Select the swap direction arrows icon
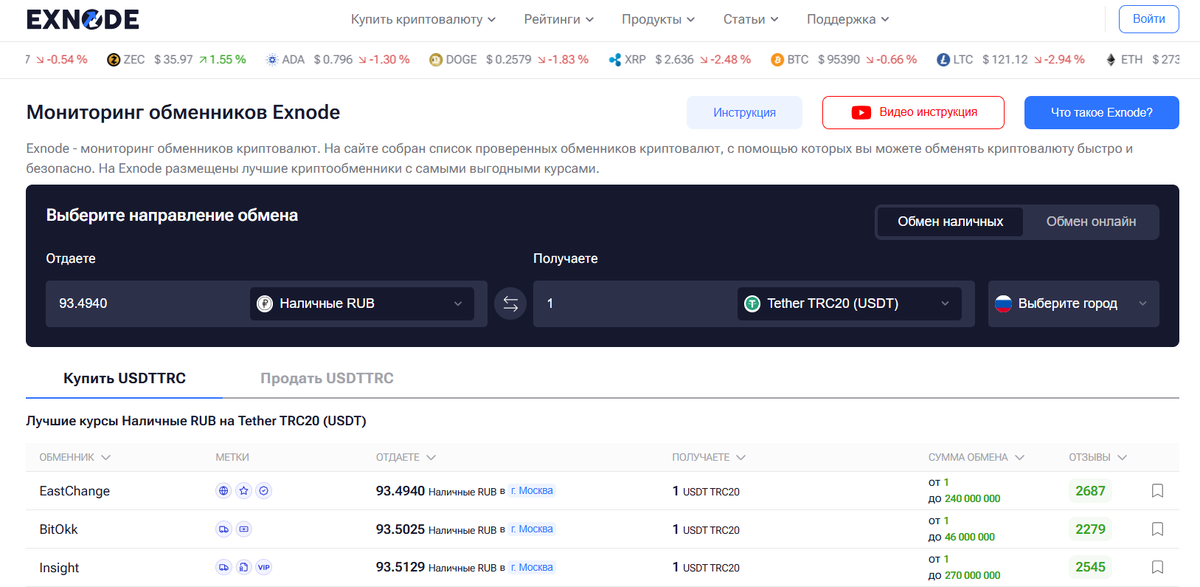 point(510,303)
